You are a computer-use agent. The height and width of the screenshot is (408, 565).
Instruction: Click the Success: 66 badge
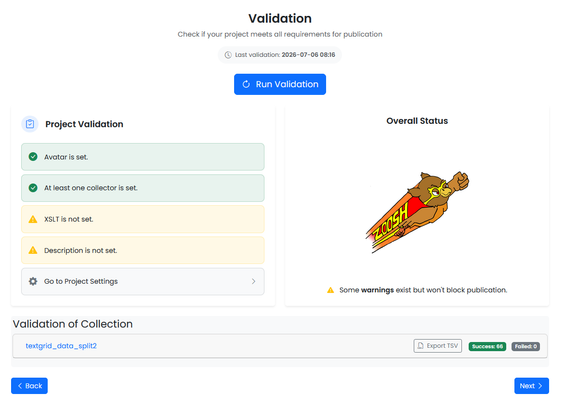tap(487, 346)
